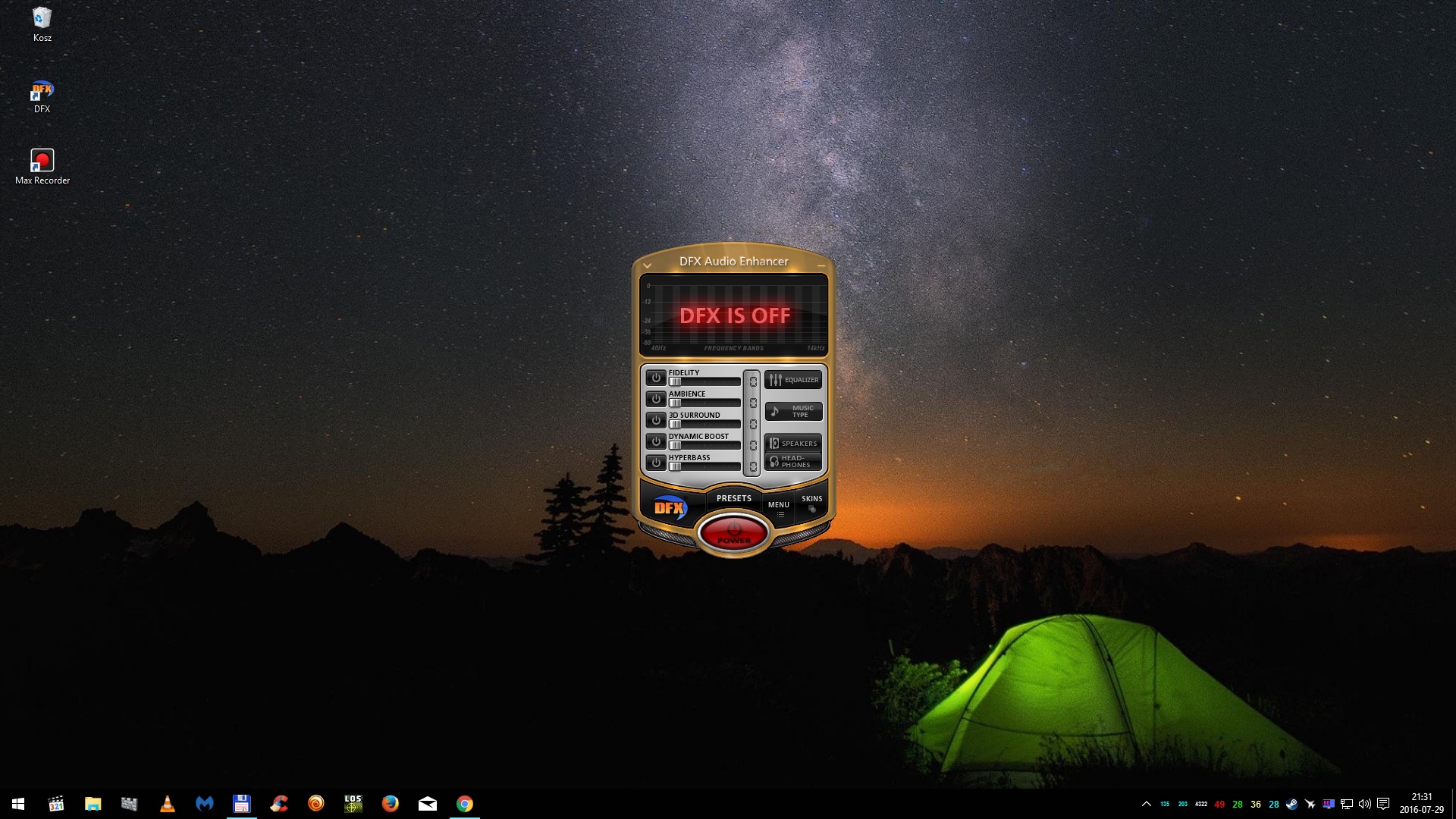Open network status tray icon
This screenshot has width=1456, height=819.
[1347, 804]
